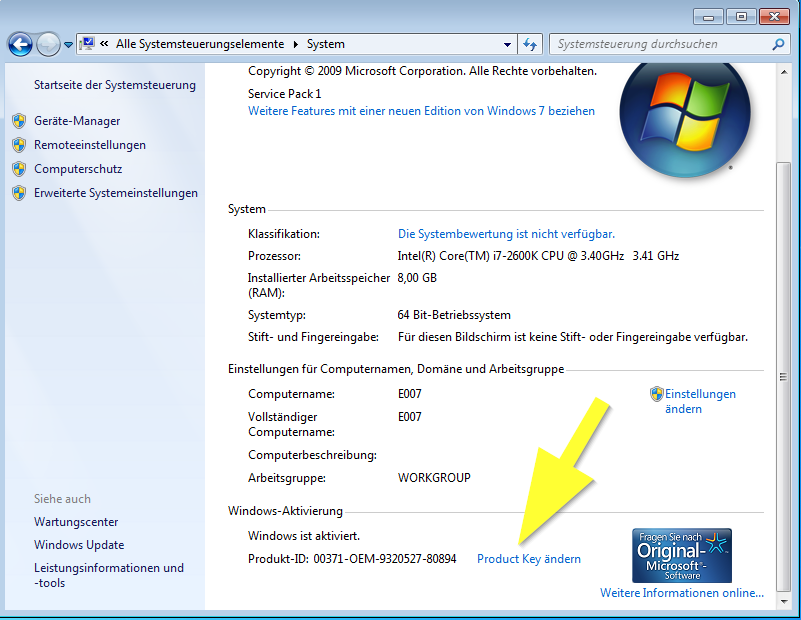Image resolution: width=801 pixels, height=620 pixels.
Task: Open the Windows Update link
Action: point(79,545)
